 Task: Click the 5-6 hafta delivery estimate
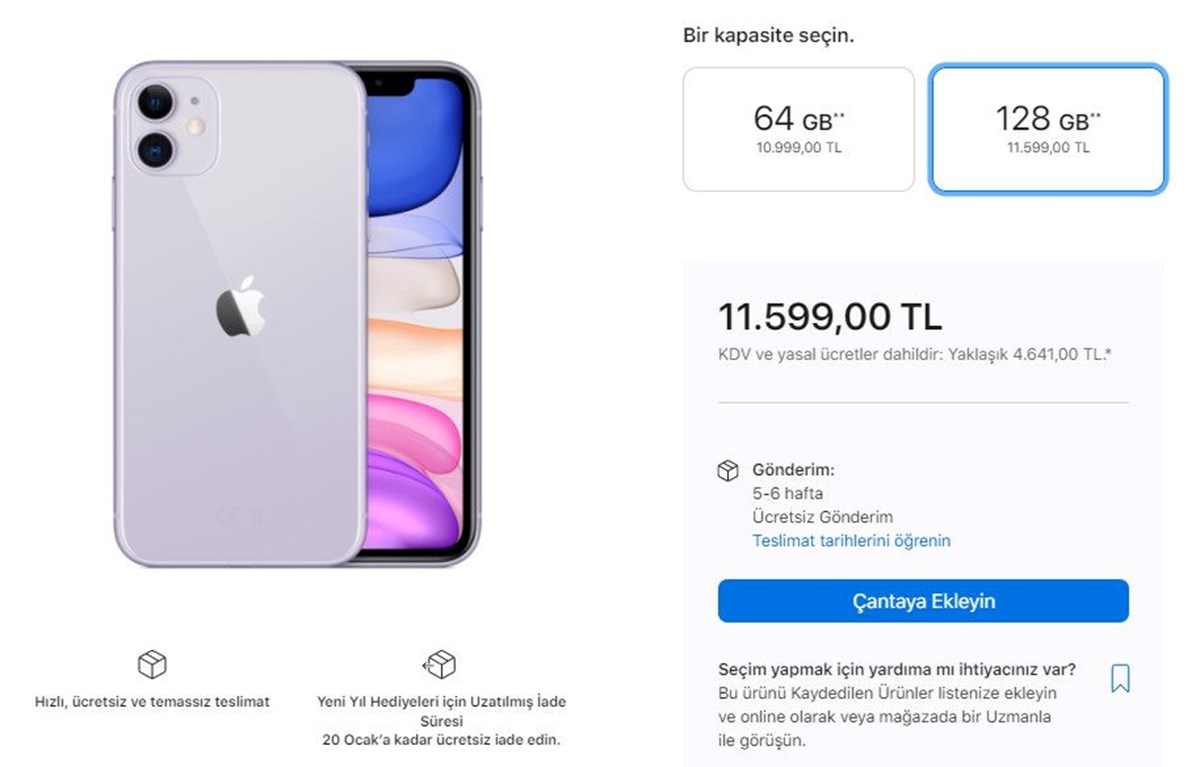(788, 493)
